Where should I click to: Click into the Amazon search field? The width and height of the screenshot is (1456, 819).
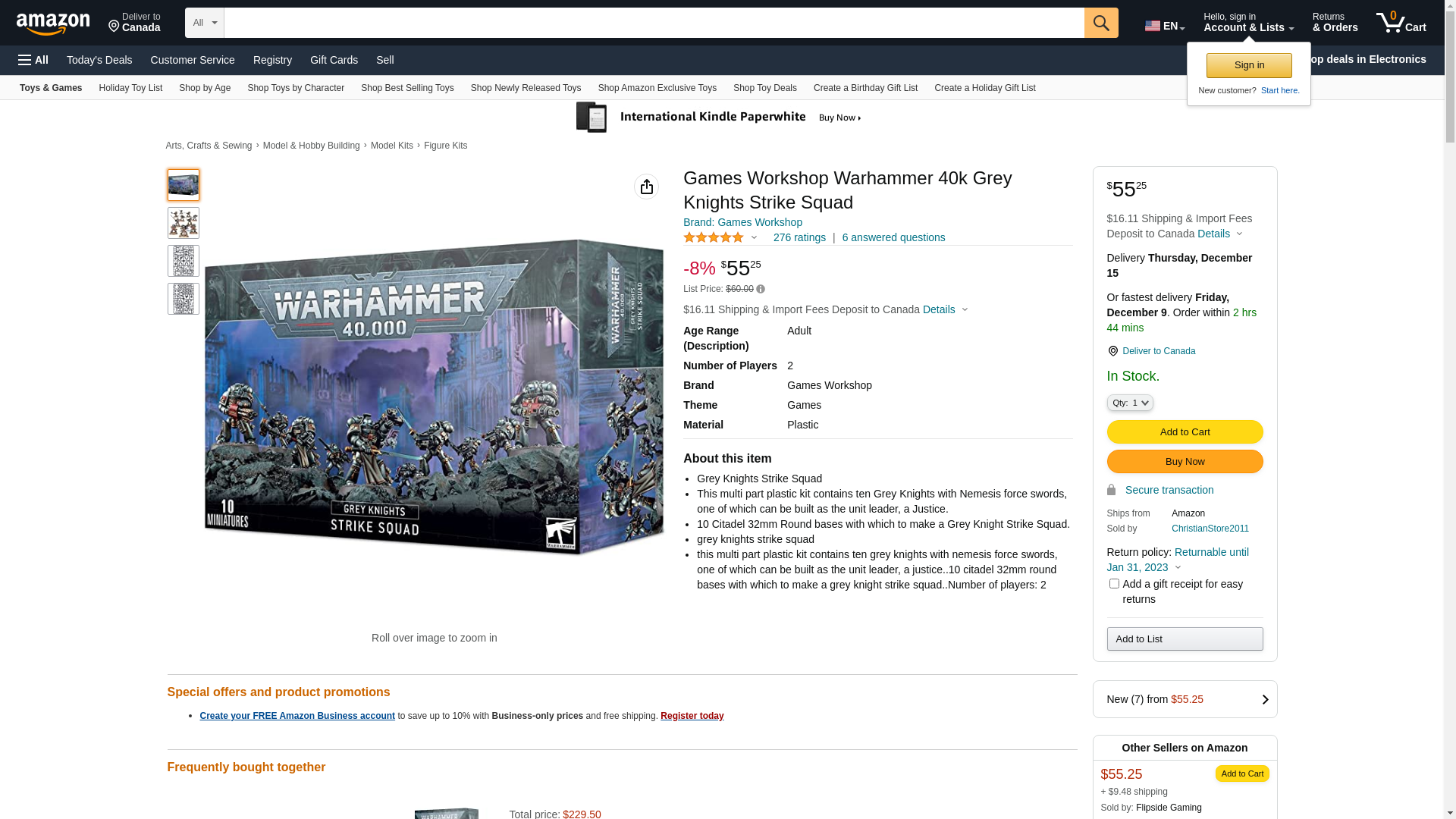tap(654, 23)
